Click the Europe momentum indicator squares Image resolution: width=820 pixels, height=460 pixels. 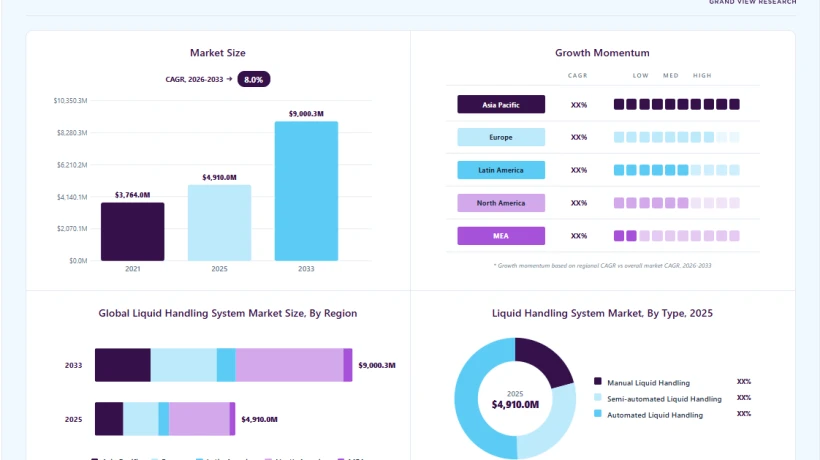point(677,137)
